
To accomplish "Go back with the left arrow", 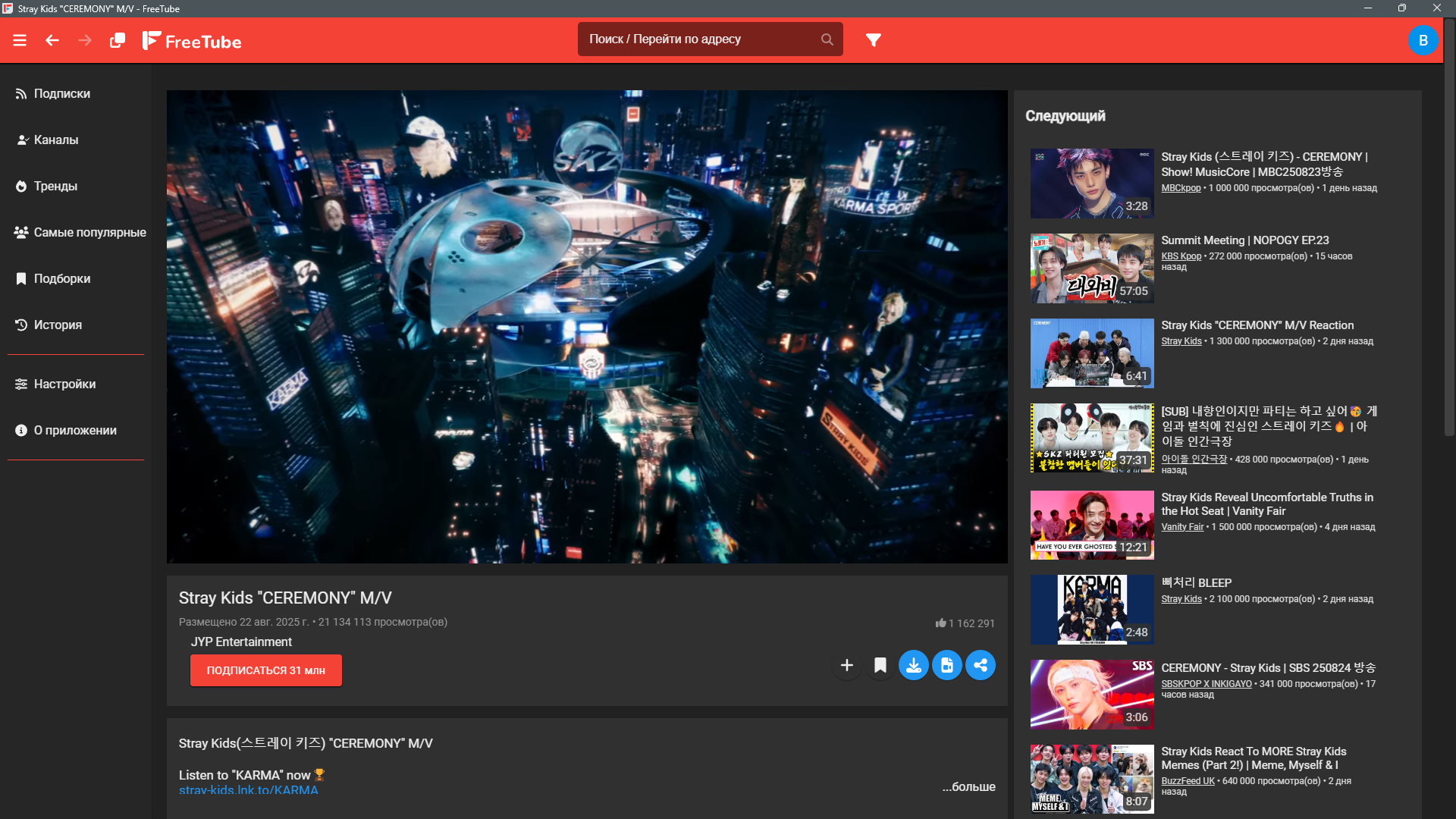I will [52, 40].
